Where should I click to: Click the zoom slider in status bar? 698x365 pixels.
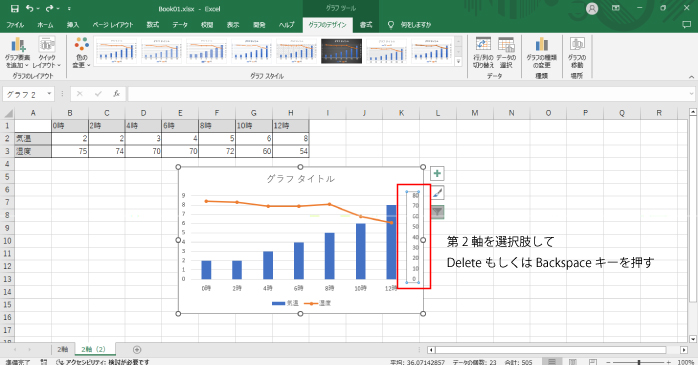tap(639, 362)
